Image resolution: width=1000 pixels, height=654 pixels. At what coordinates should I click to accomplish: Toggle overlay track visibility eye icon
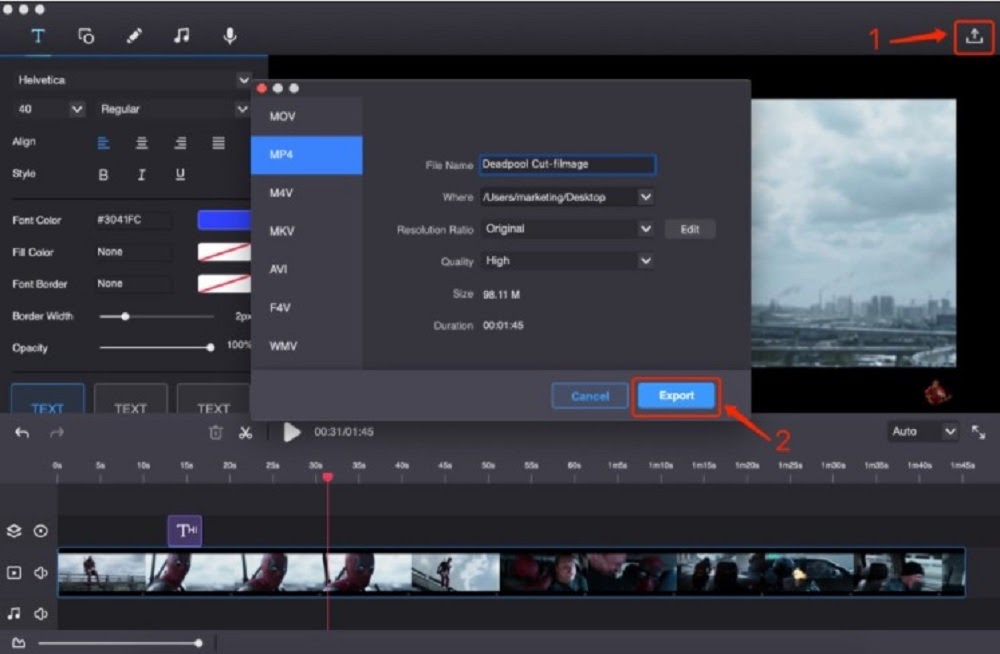pos(41,531)
